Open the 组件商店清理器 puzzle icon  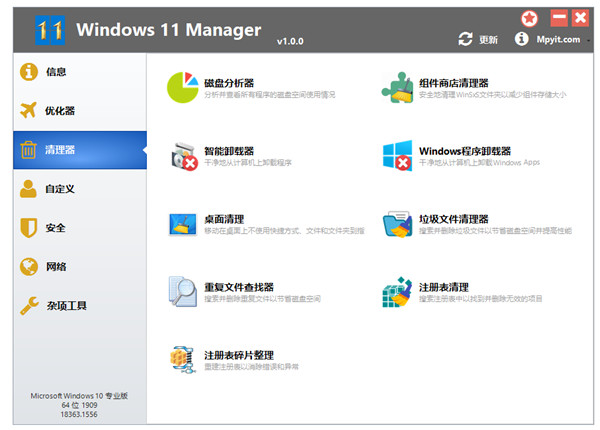click(x=398, y=87)
